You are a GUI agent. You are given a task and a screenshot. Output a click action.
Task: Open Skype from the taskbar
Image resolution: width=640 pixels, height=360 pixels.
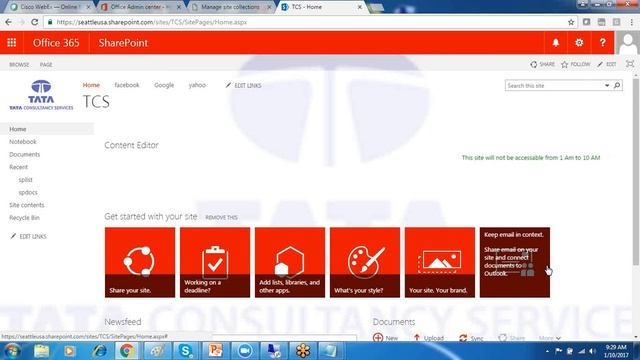coord(186,351)
